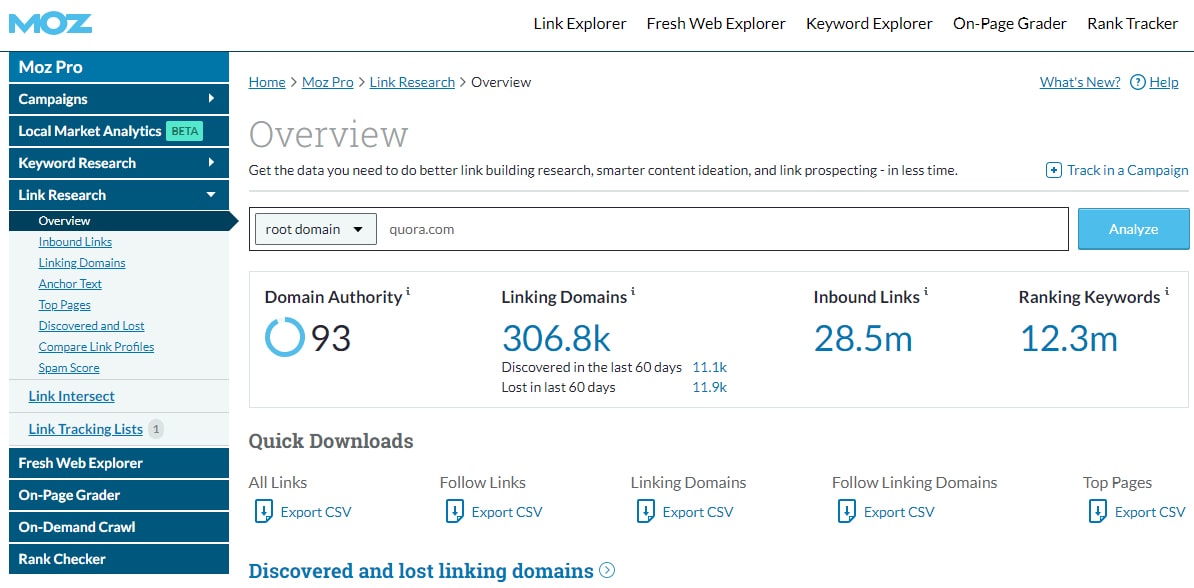Viewport: 1194px width, 588px height.
Task: Click the Track in a Campaign plus icon
Action: 1054,170
